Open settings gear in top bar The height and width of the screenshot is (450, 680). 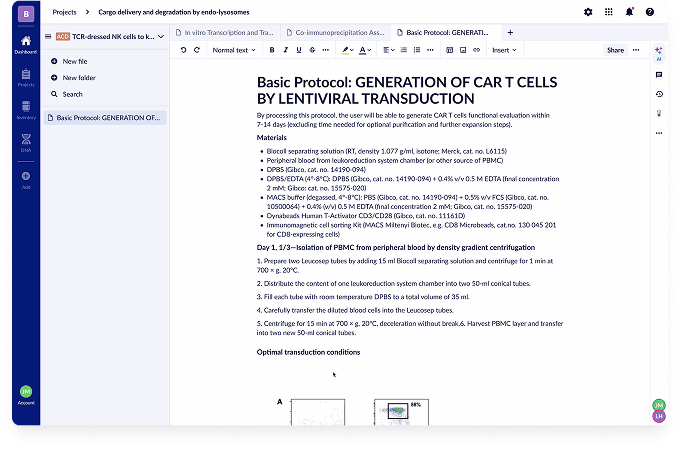(x=588, y=12)
